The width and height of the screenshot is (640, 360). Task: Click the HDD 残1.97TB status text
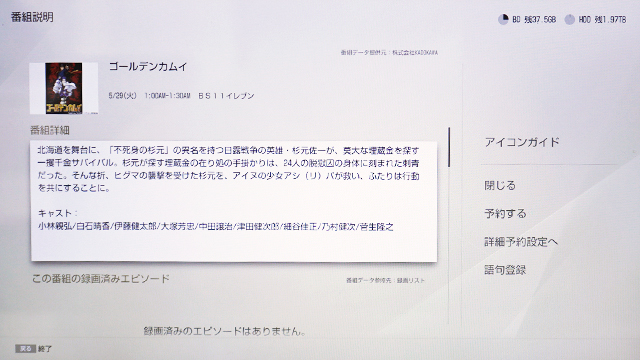tap(602, 19)
